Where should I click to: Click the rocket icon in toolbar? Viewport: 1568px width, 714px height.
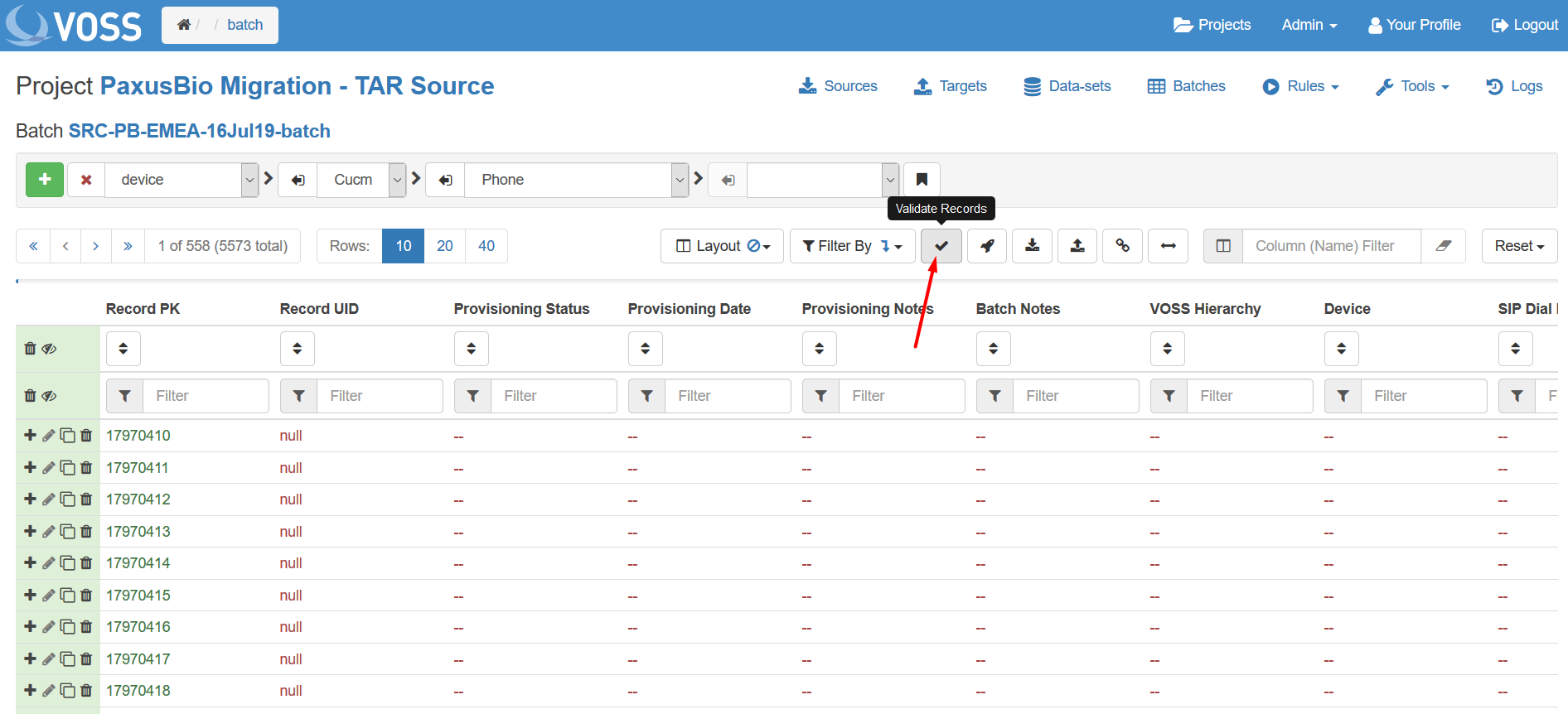click(987, 246)
